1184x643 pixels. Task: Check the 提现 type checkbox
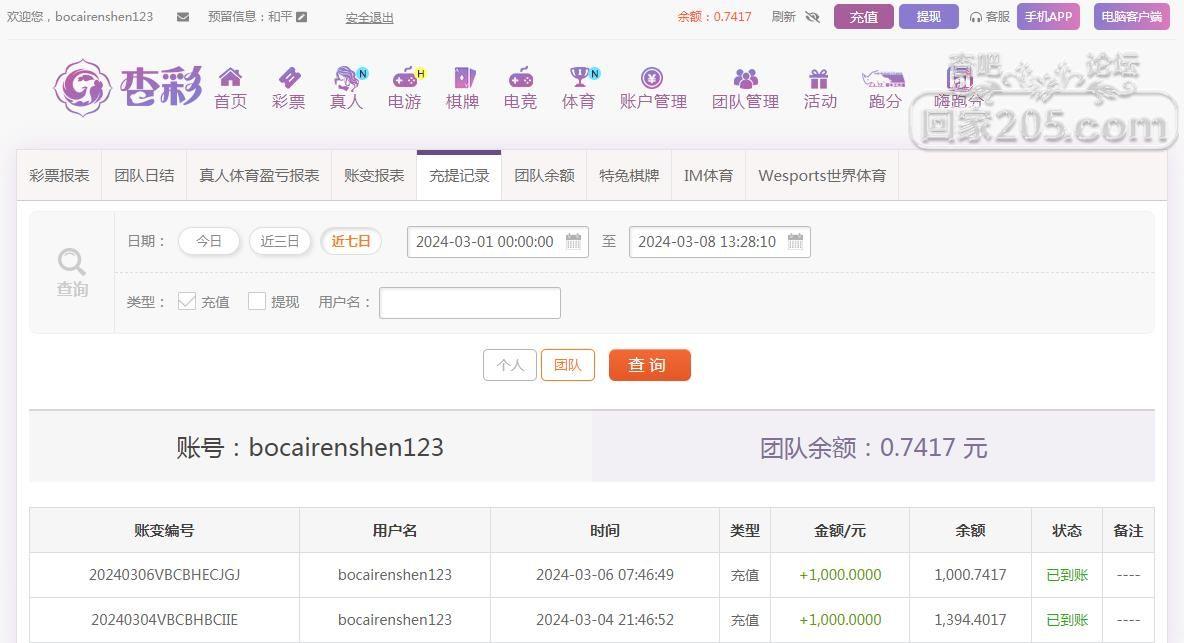click(257, 301)
